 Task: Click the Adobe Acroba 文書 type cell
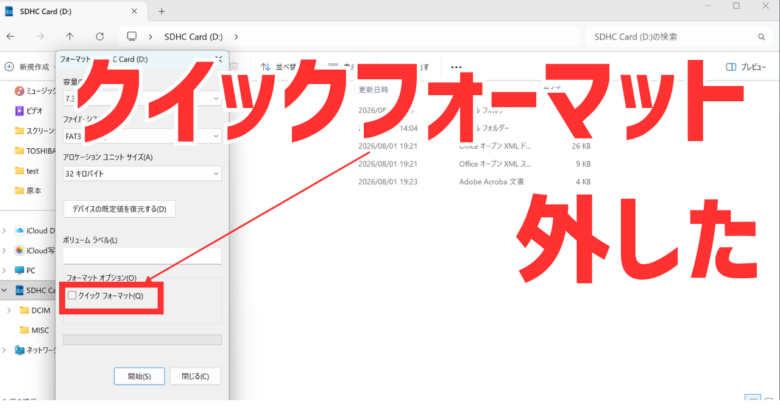491,182
